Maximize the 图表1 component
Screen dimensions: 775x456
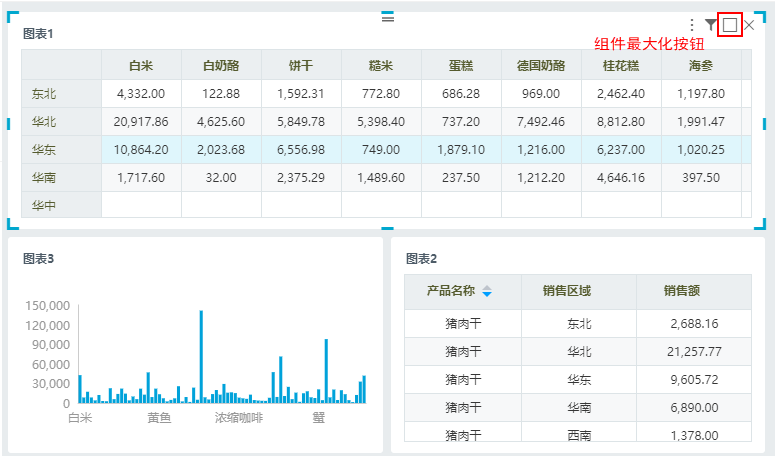[730, 25]
